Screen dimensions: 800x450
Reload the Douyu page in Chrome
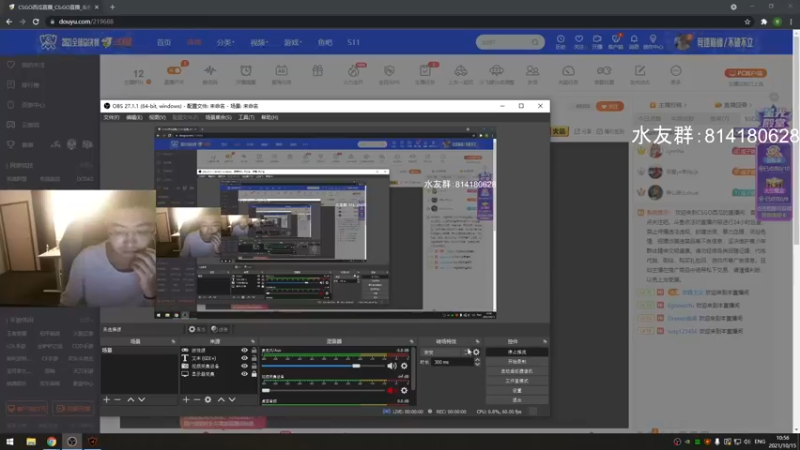point(36,21)
